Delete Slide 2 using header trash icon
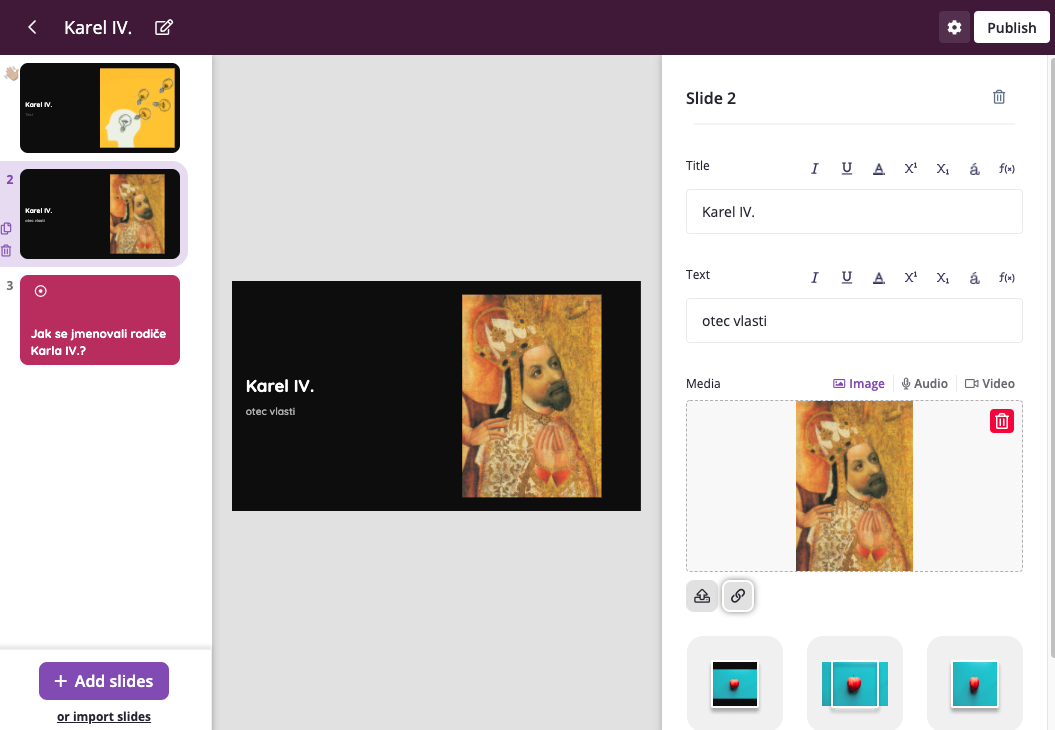Viewport: 1055px width, 730px height. [x=999, y=98]
